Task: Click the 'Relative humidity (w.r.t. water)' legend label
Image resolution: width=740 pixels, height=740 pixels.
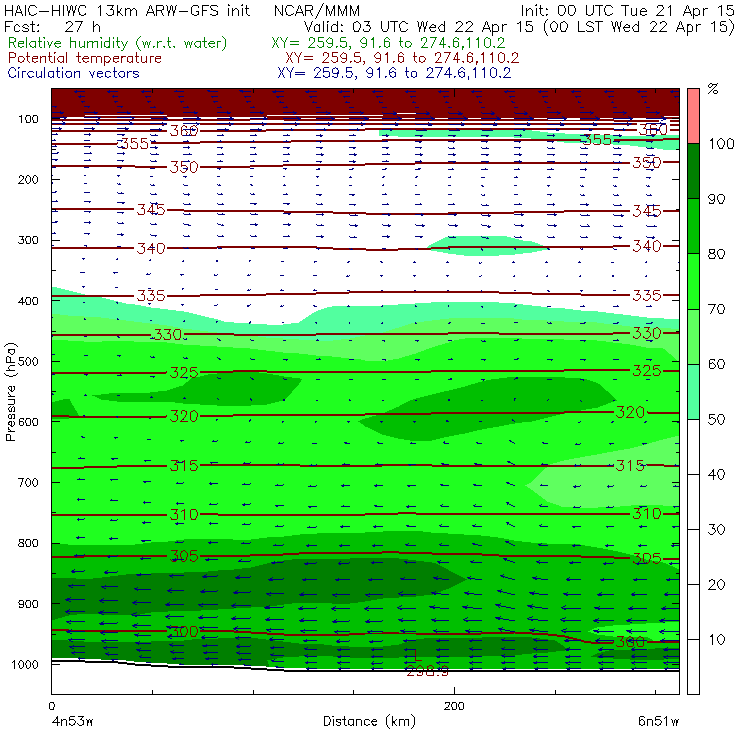Action: (118, 43)
